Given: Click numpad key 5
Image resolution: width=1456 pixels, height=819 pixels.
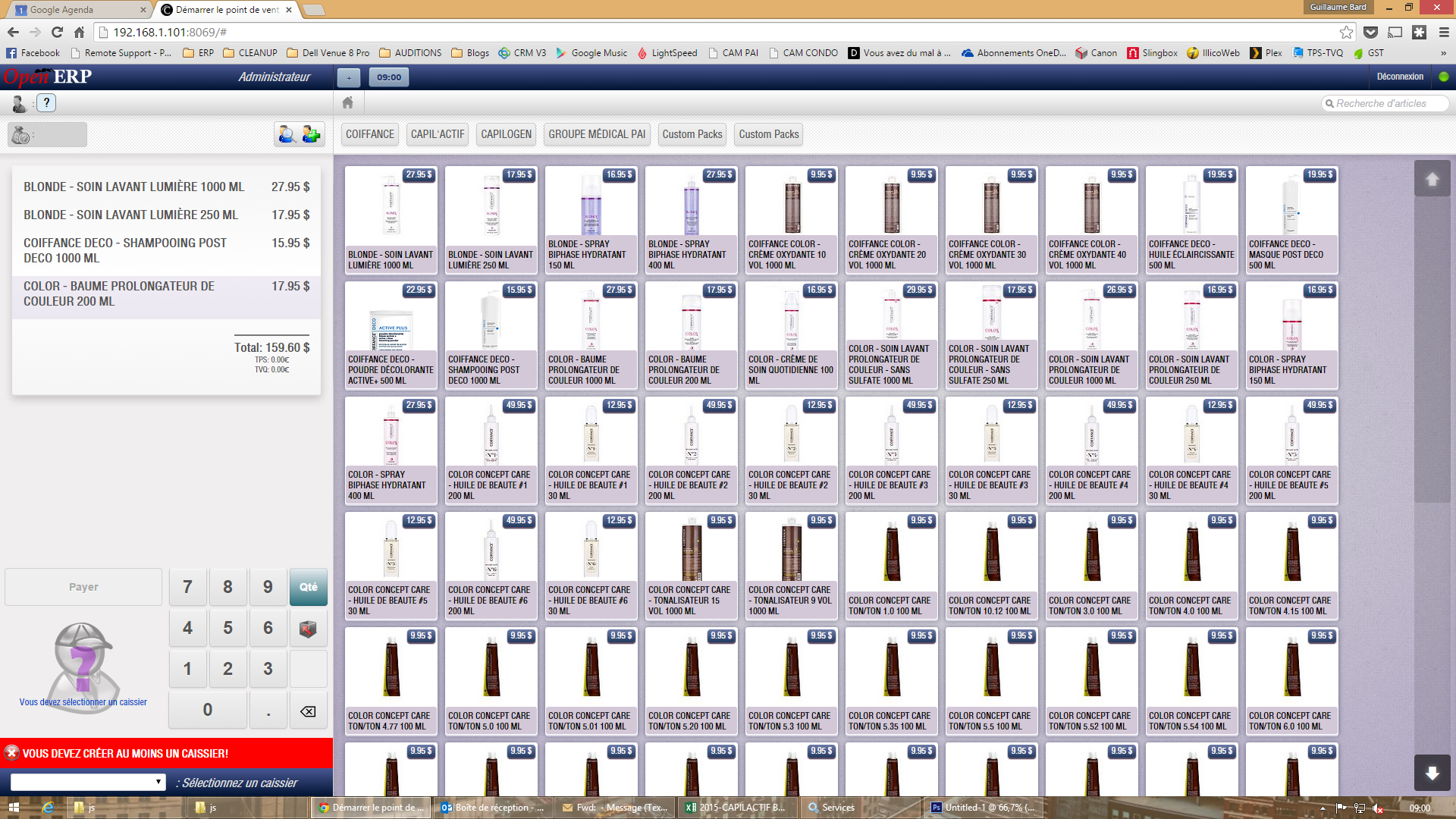Looking at the screenshot, I should (227, 628).
